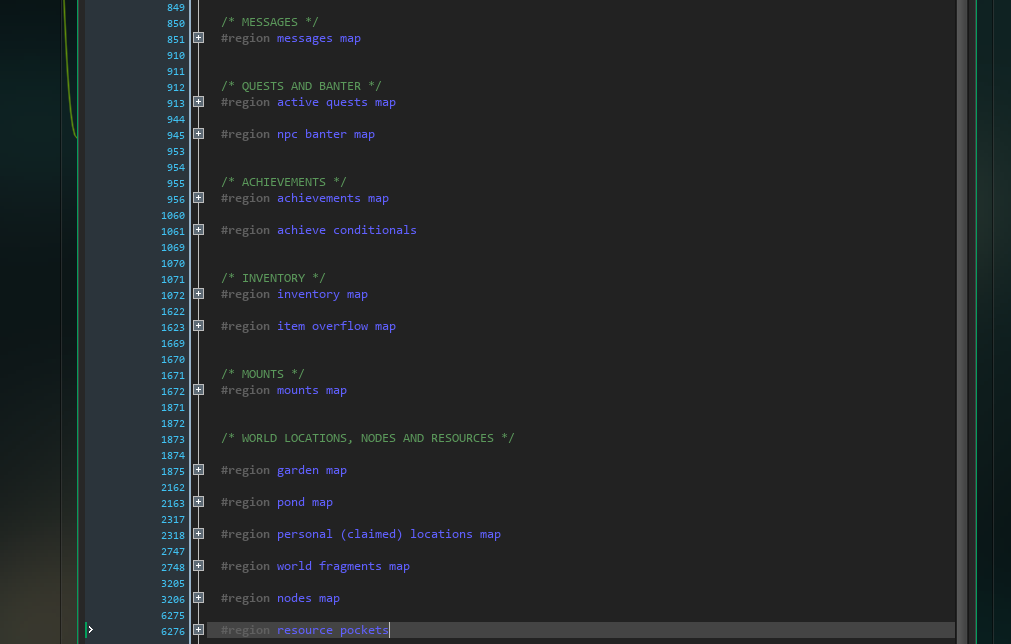Expand the item overflow map region
Screen dimensions: 1011x644
198,325
